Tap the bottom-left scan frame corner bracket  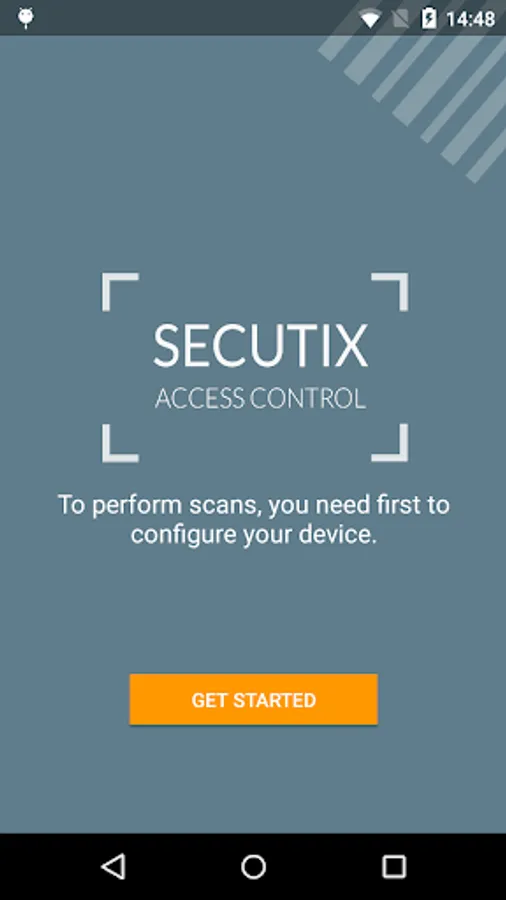120,443
